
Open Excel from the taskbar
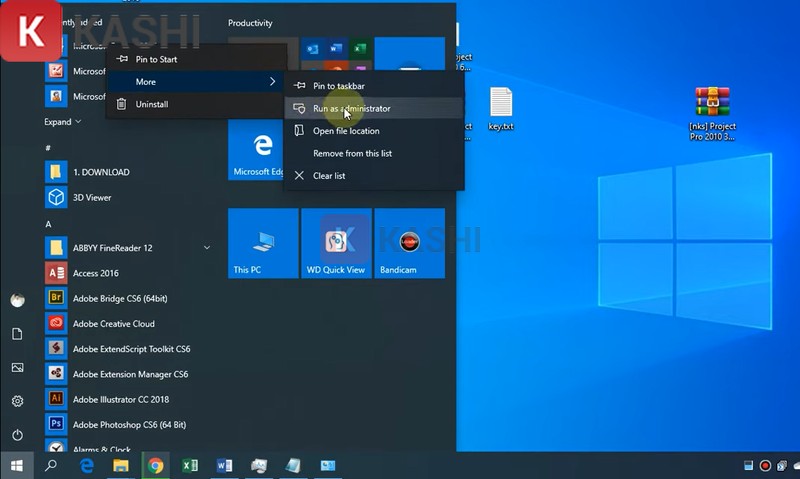pyautogui.click(x=190, y=465)
